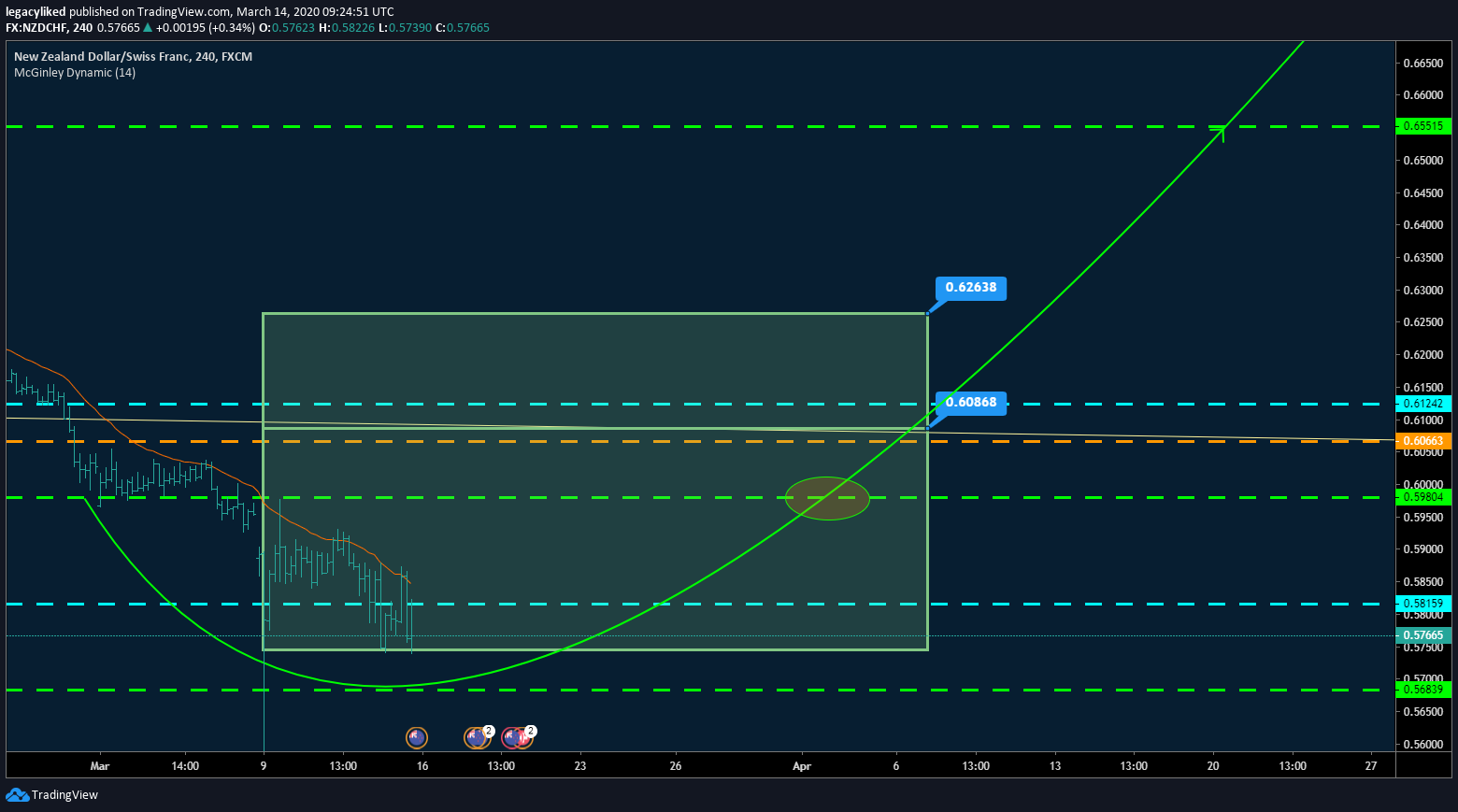The height and width of the screenshot is (812, 1458).
Task: Click the 16 date label on time axis
Action: pos(422,766)
